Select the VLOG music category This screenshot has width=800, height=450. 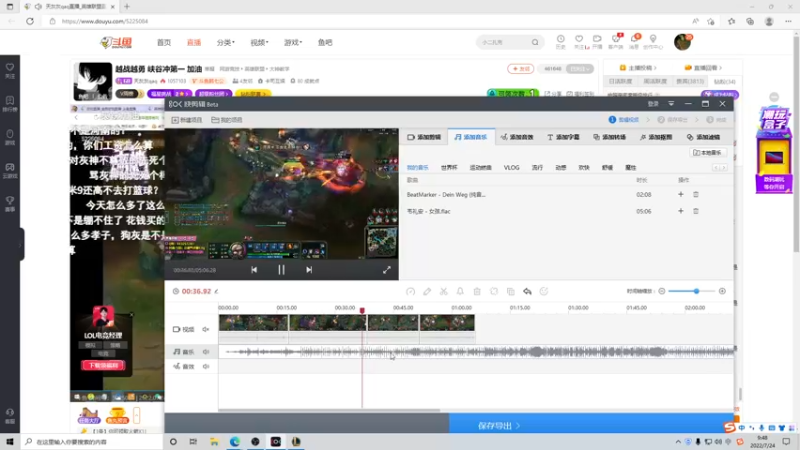coord(511,167)
